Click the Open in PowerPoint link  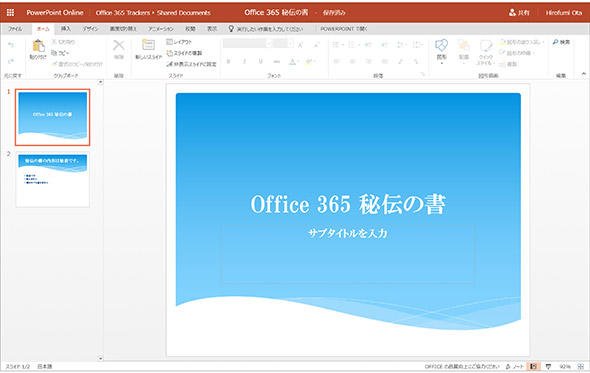coord(344,29)
